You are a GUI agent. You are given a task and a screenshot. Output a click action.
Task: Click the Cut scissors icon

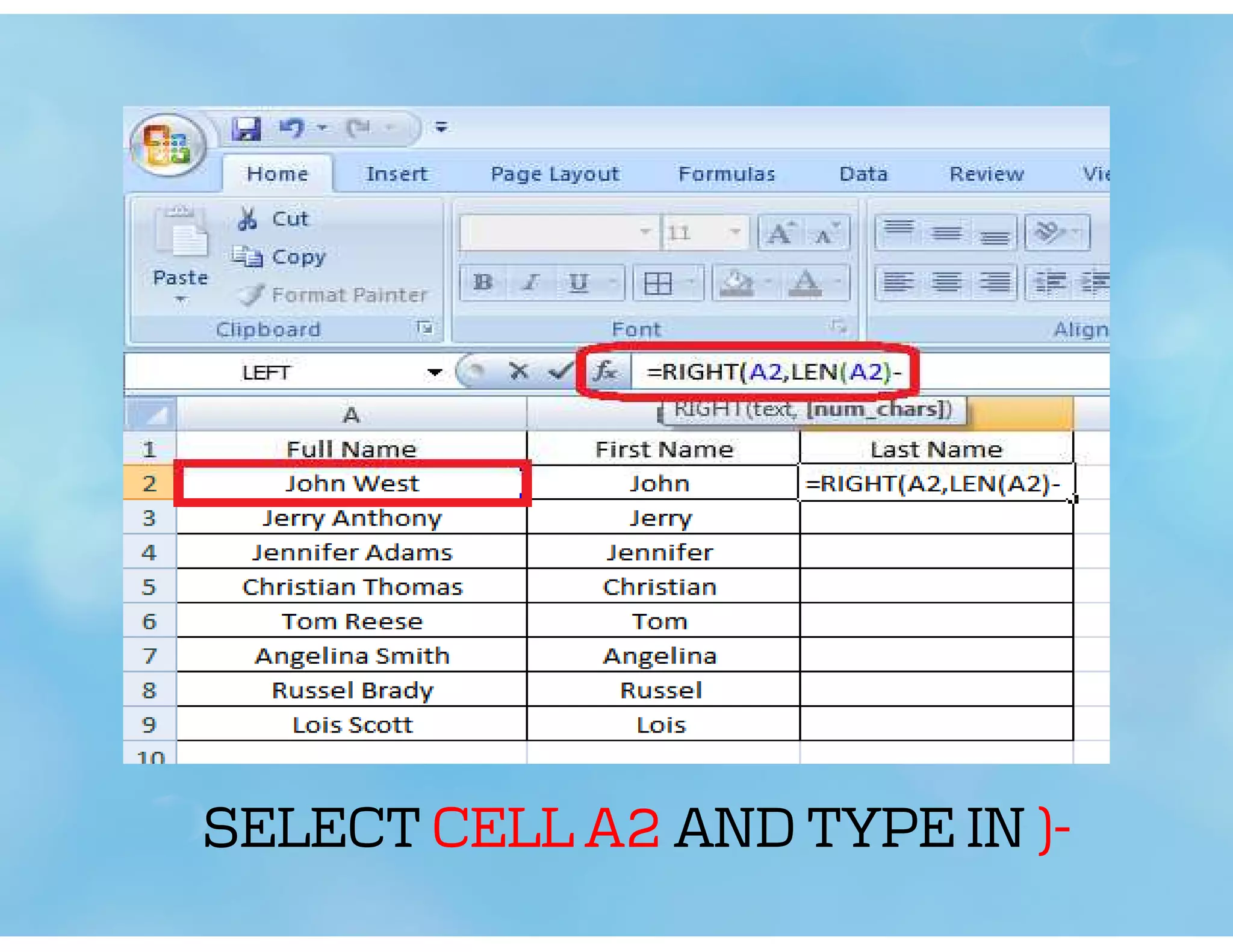click(x=247, y=219)
